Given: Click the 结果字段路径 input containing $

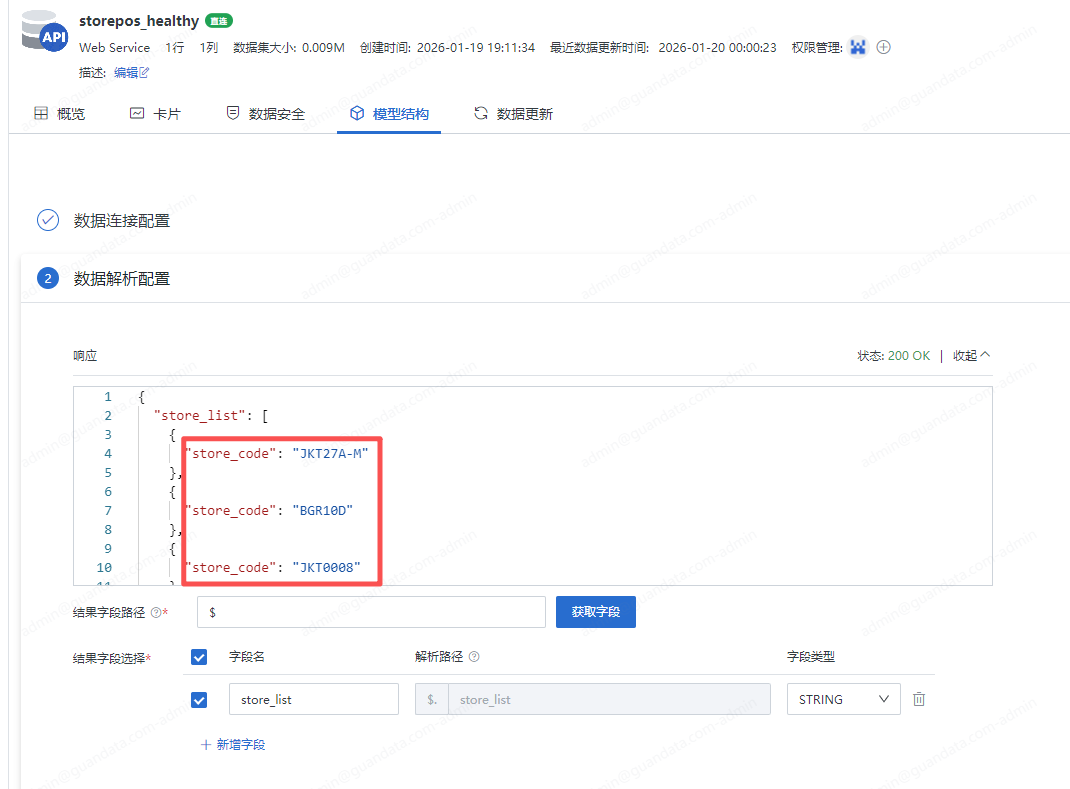Looking at the screenshot, I should (x=370, y=611).
